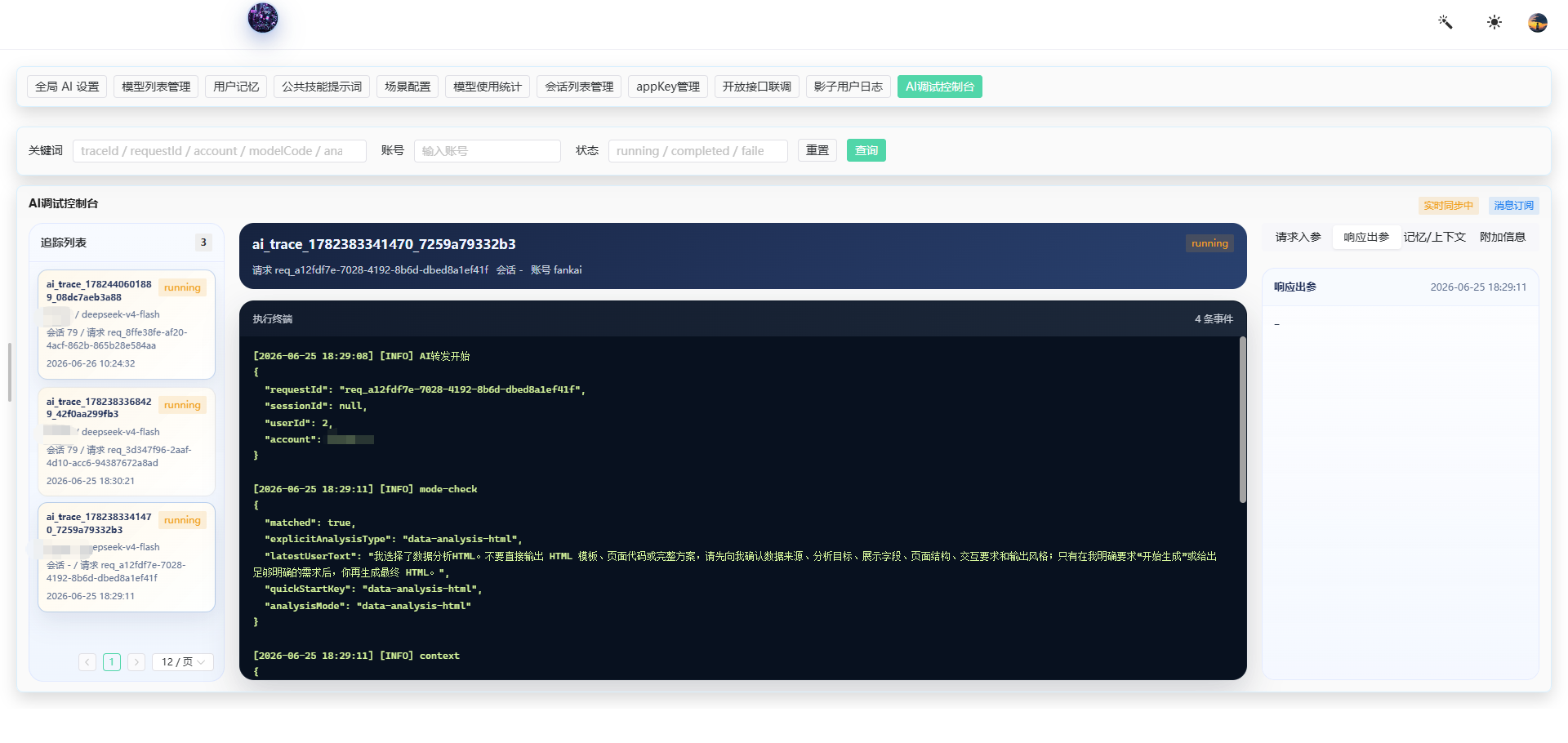The width and height of the screenshot is (1568, 743).
Task: Focus the 关键词 keyword input field
Action: pyautogui.click(x=220, y=151)
